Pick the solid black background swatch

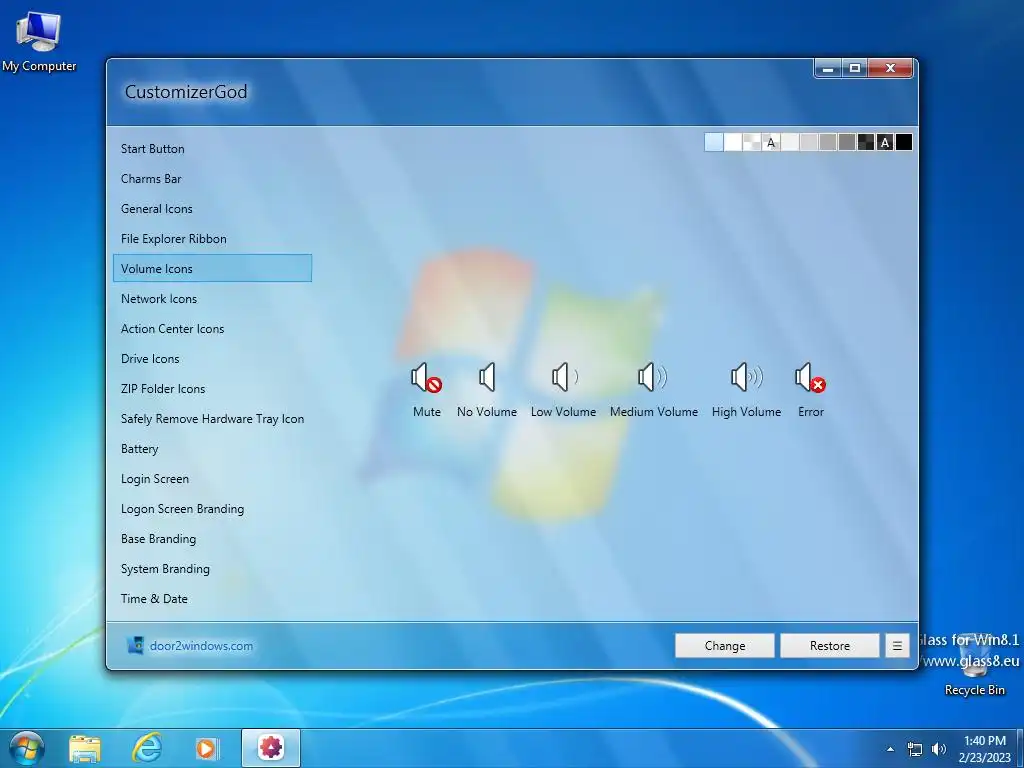(x=904, y=142)
